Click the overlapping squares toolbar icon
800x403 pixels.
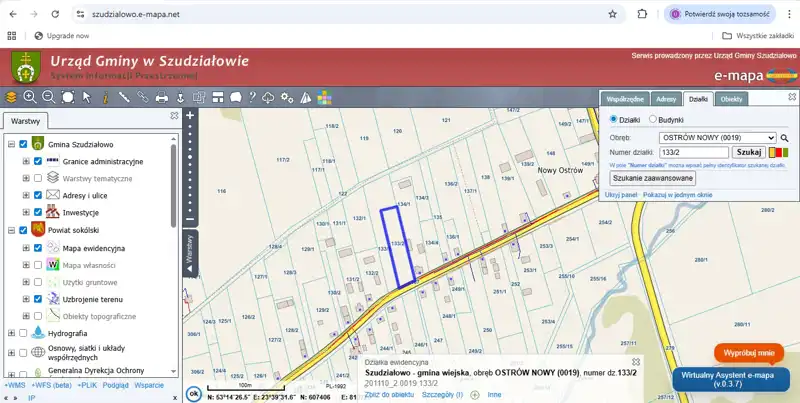[198, 97]
